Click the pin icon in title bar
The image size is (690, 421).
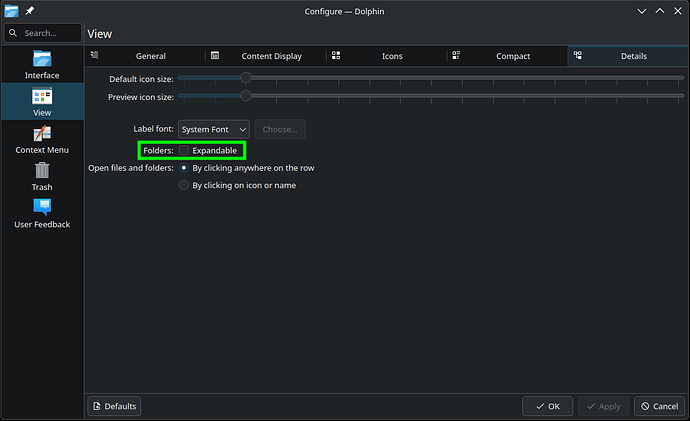(31, 11)
